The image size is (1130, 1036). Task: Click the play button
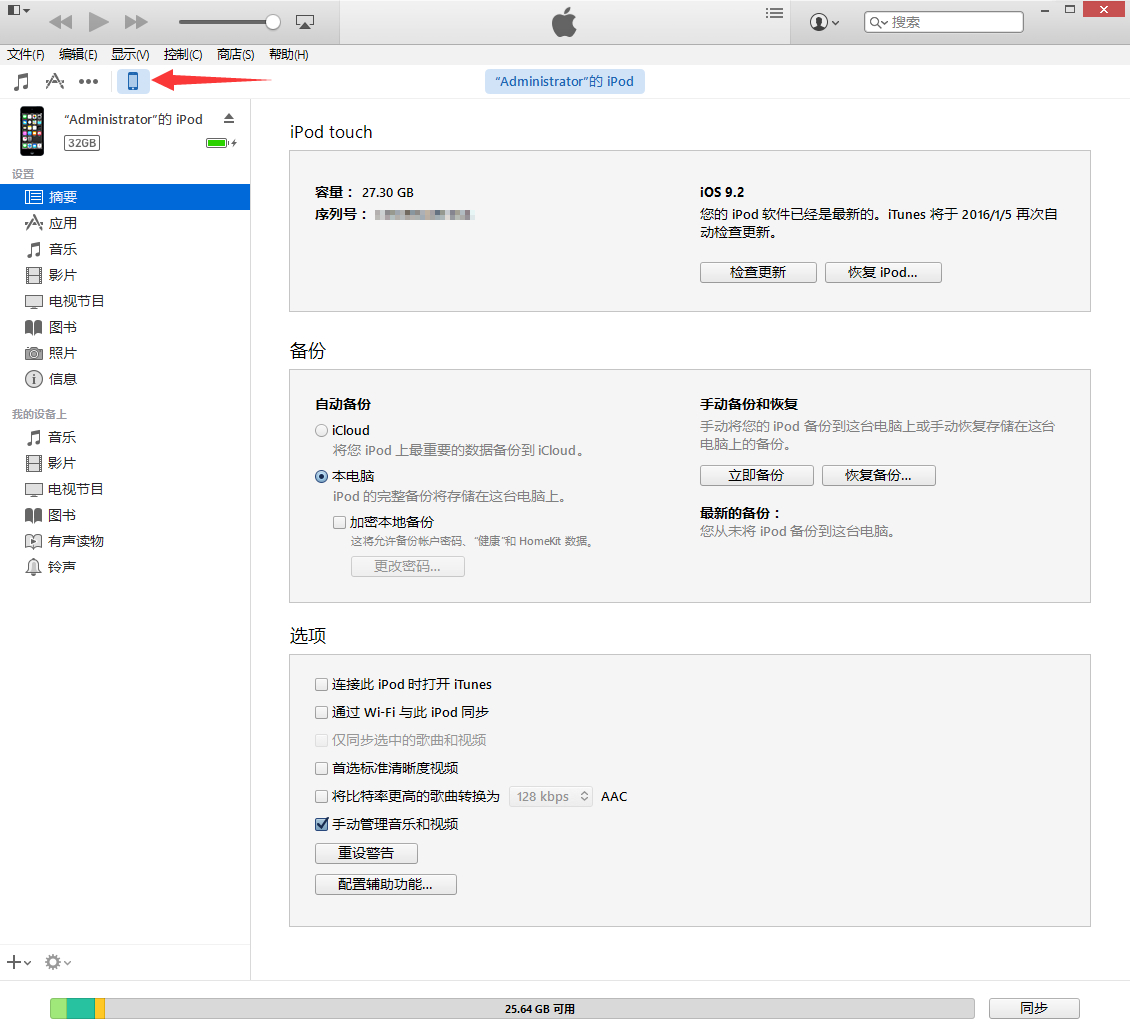coord(98,22)
